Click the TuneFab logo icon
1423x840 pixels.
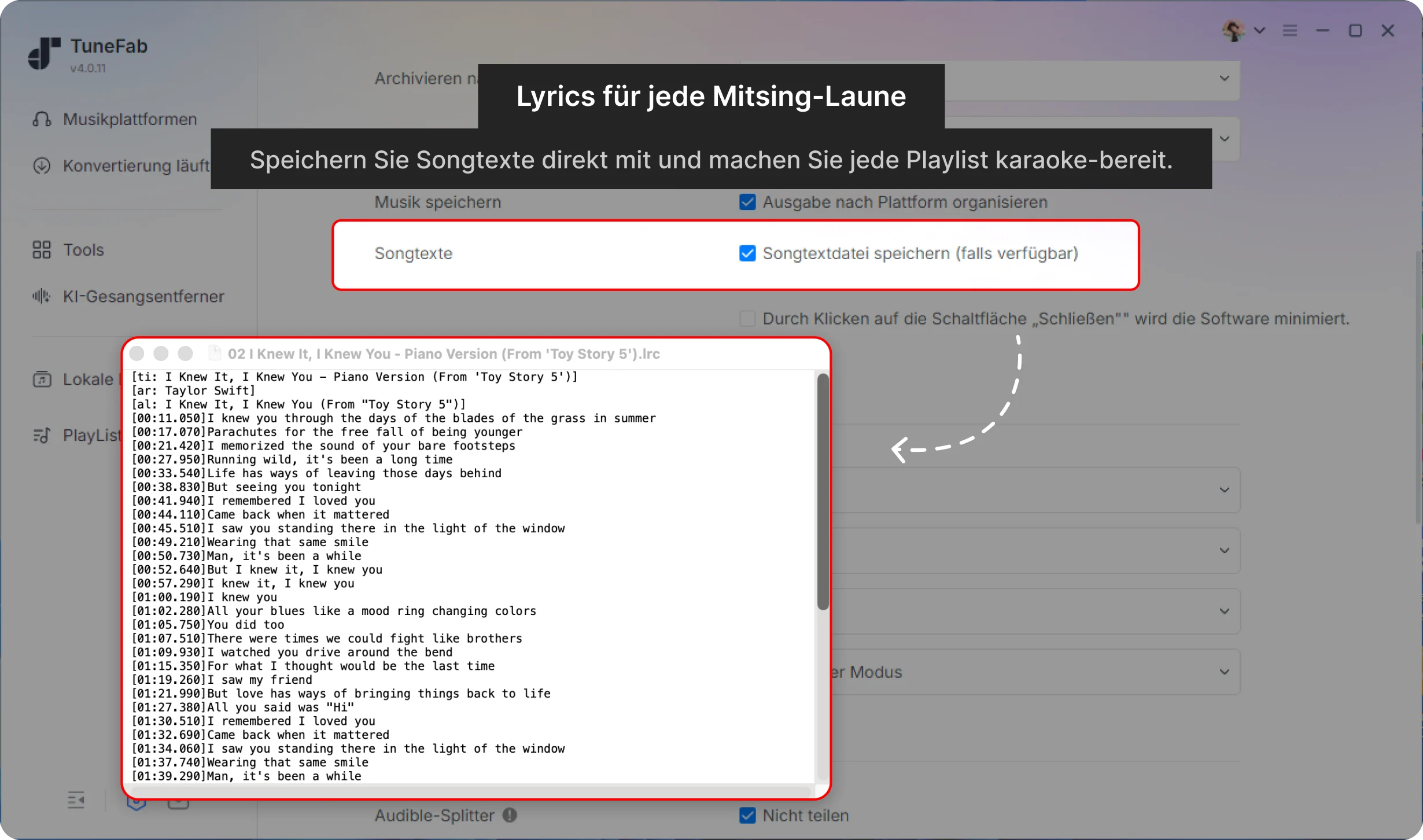45,53
